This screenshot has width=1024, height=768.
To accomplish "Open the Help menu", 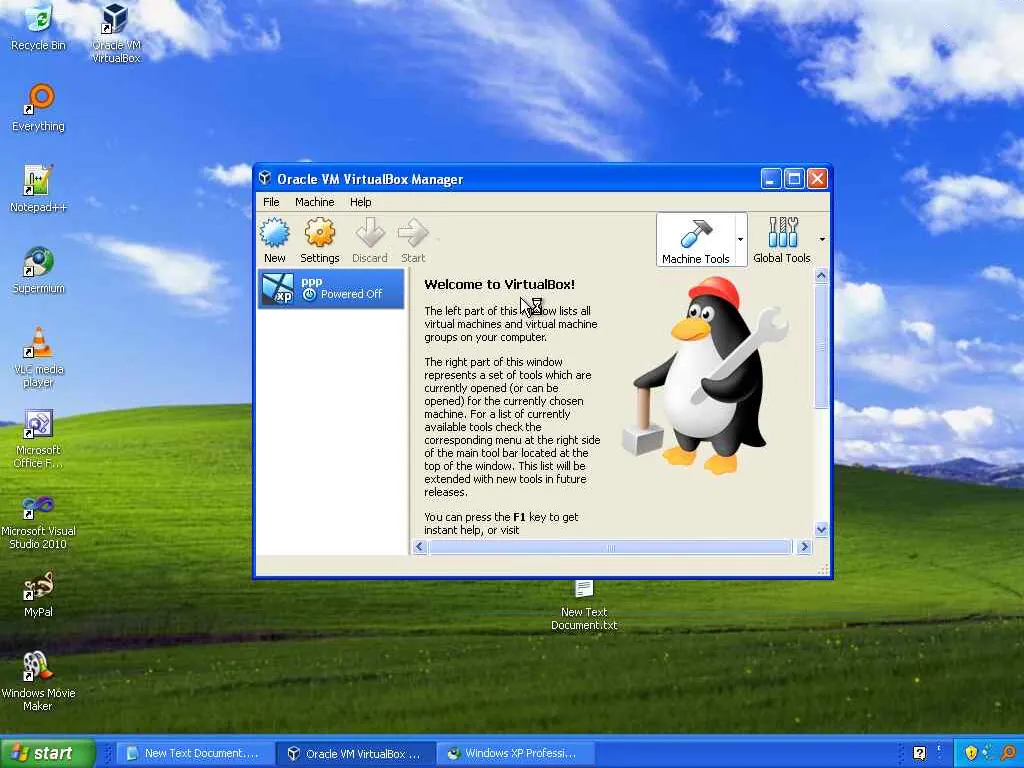I will tap(360, 202).
